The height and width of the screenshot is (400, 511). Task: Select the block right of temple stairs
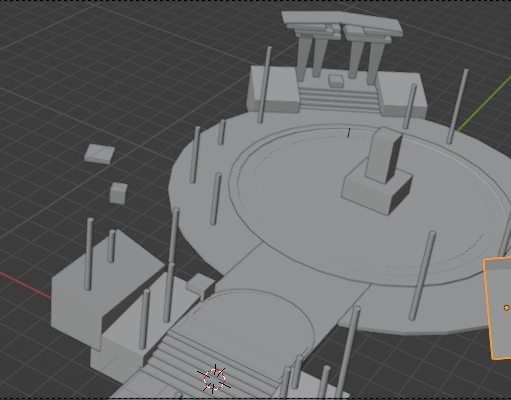[x=402, y=95]
